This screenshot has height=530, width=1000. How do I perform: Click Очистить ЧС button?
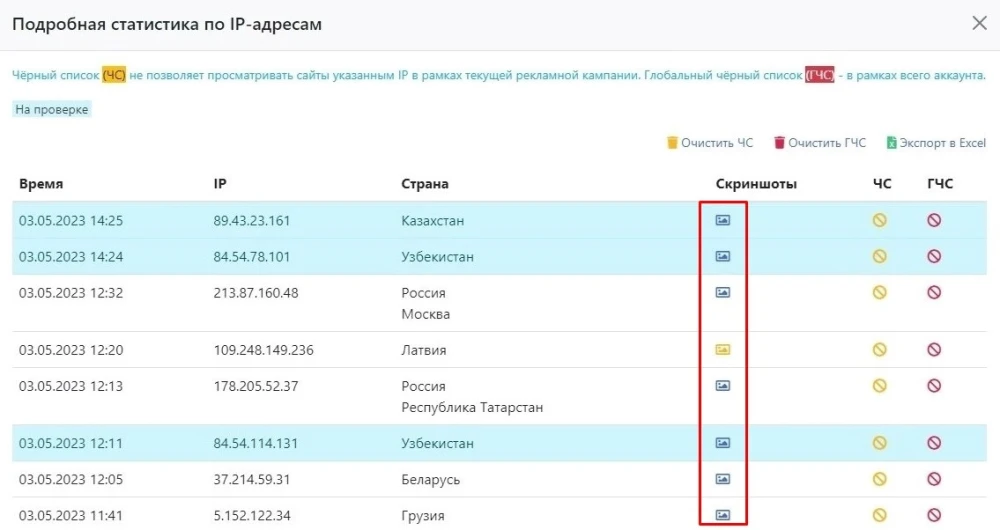(x=710, y=143)
